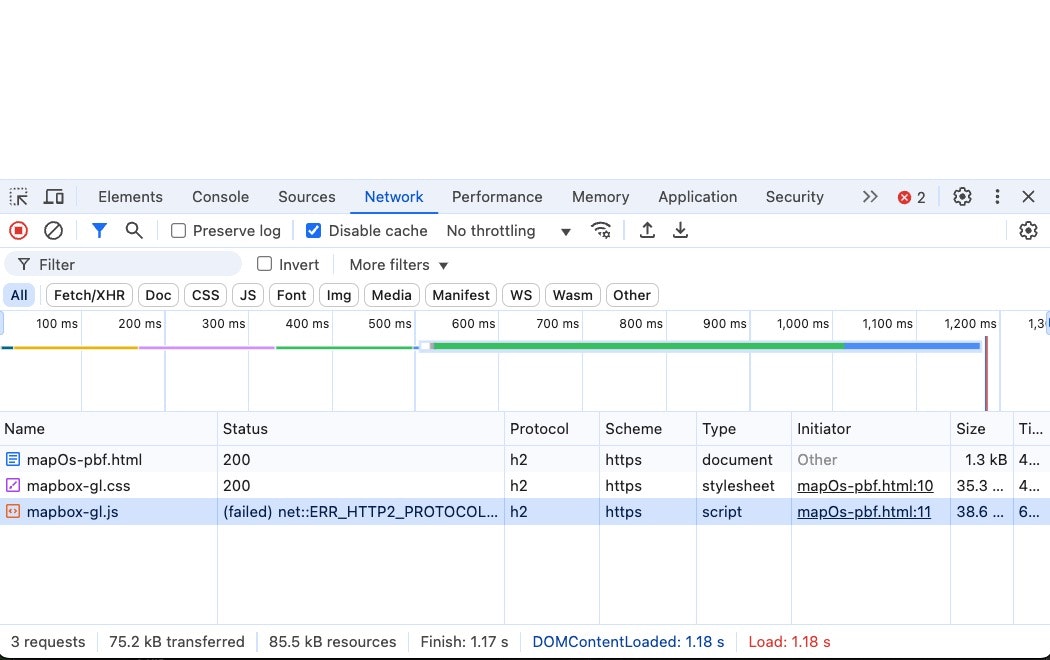Screen dimensions: 1050x660
Task: Import HAR file upload icon
Action: (647, 231)
